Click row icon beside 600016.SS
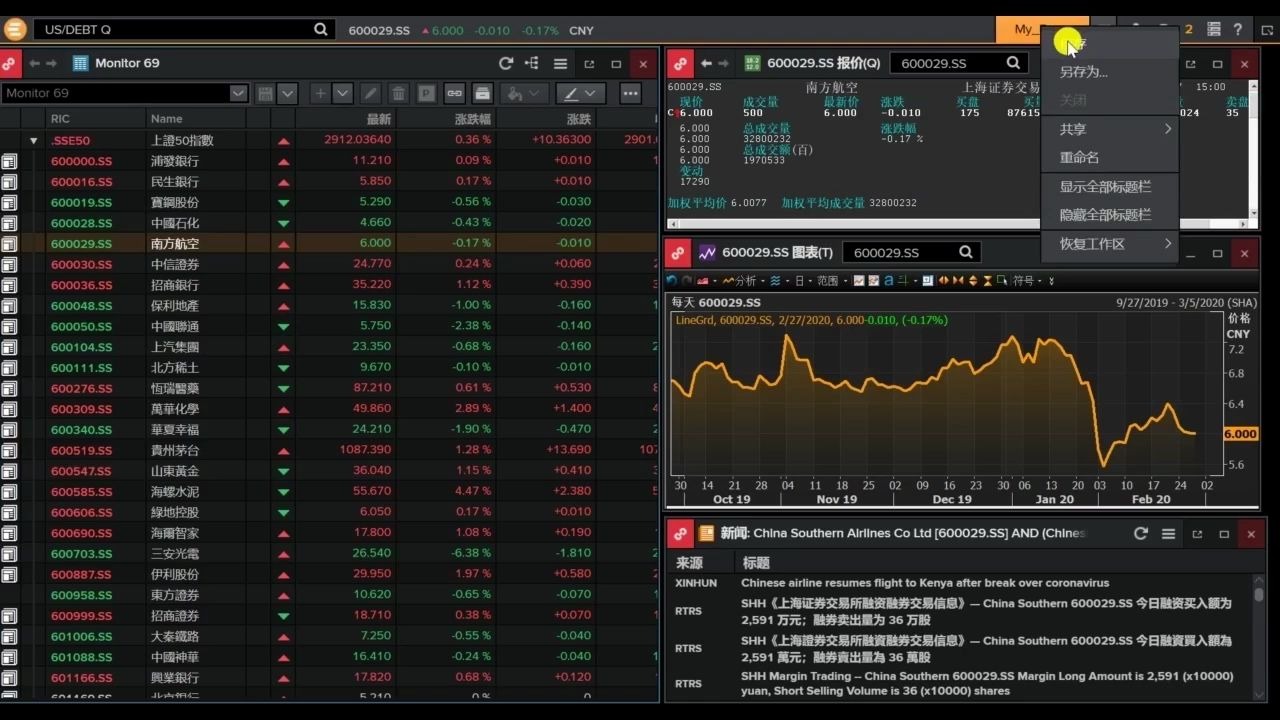 [x=9, y=181]
